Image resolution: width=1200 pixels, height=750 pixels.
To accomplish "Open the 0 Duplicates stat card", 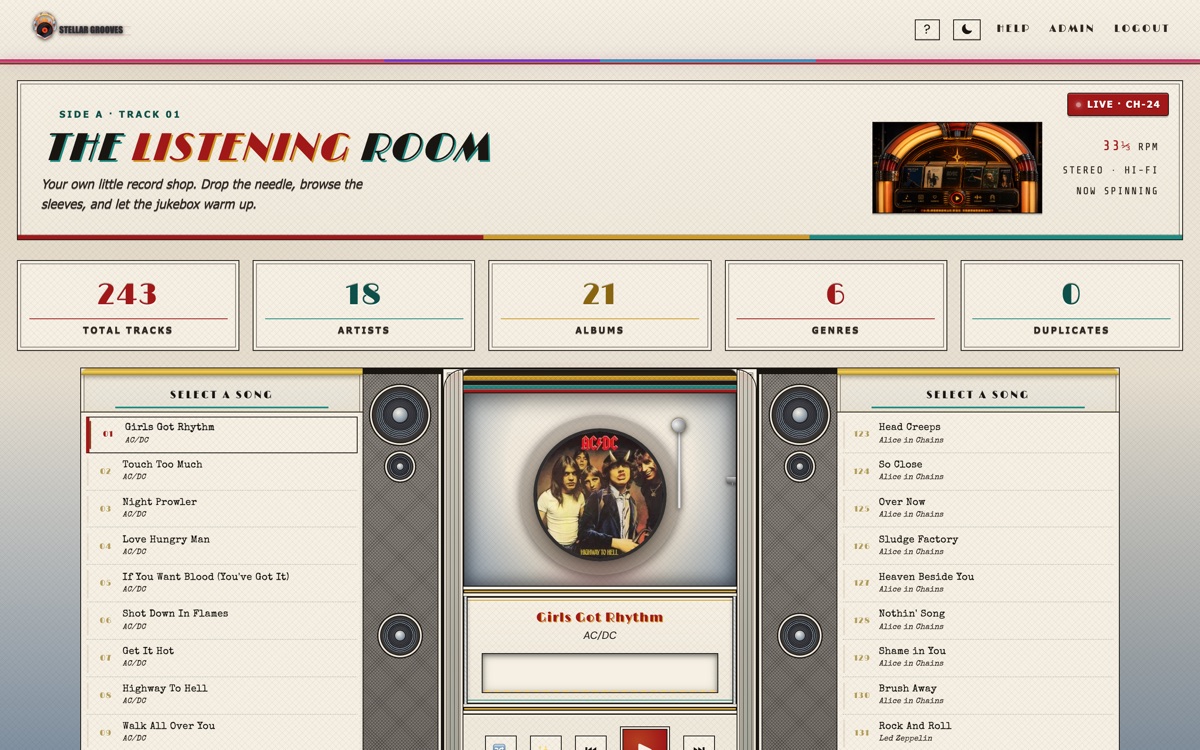I will point(1071,305).
